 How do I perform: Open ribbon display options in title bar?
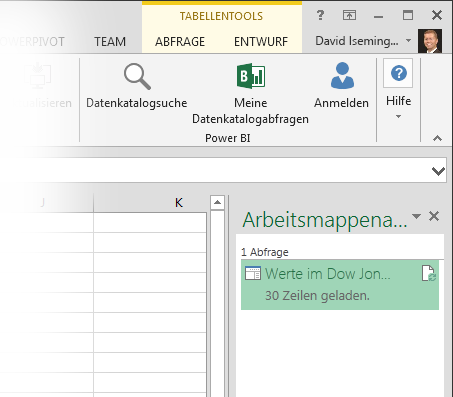(x=349, y=15)
